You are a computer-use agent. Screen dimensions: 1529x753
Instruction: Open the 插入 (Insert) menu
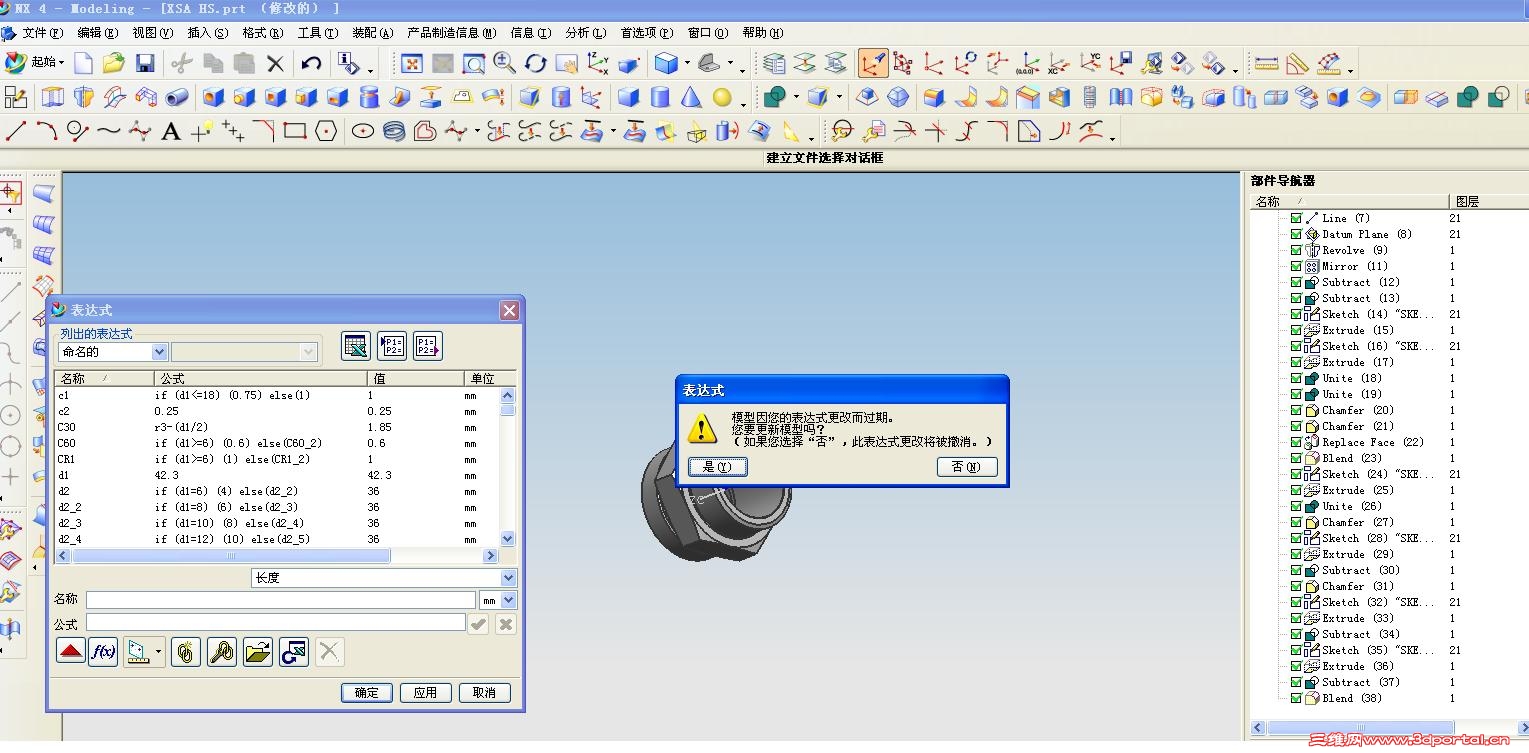click(207, 33)
